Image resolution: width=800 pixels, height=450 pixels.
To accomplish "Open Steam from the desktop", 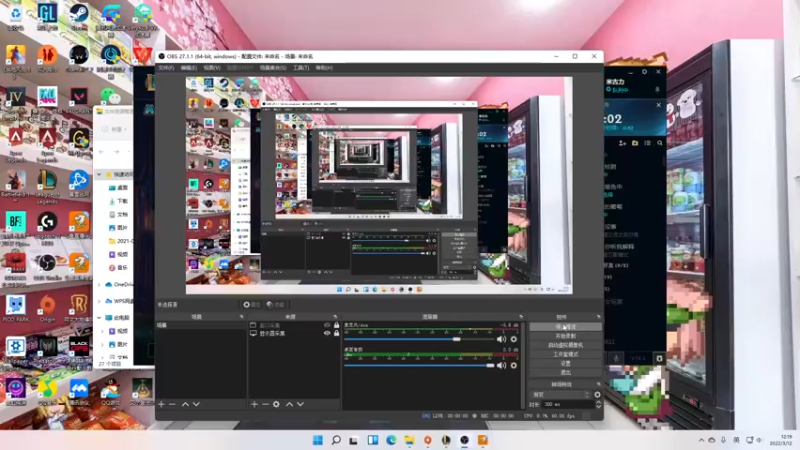I will (79, 16).
